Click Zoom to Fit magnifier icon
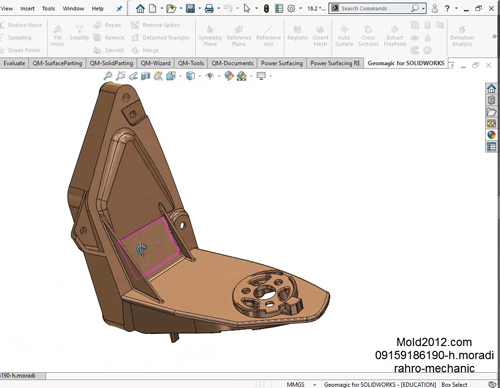The image size is (500, 388). point(108,76)
